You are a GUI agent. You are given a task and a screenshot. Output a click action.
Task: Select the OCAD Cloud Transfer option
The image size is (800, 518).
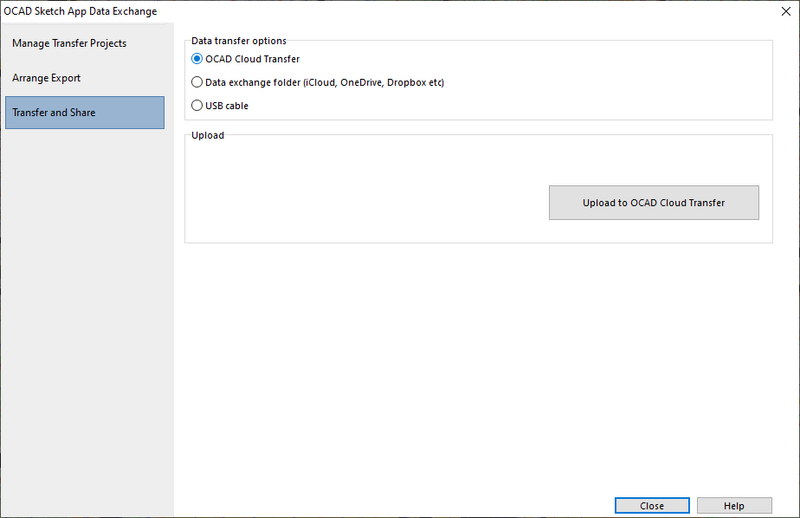point(245,59)
